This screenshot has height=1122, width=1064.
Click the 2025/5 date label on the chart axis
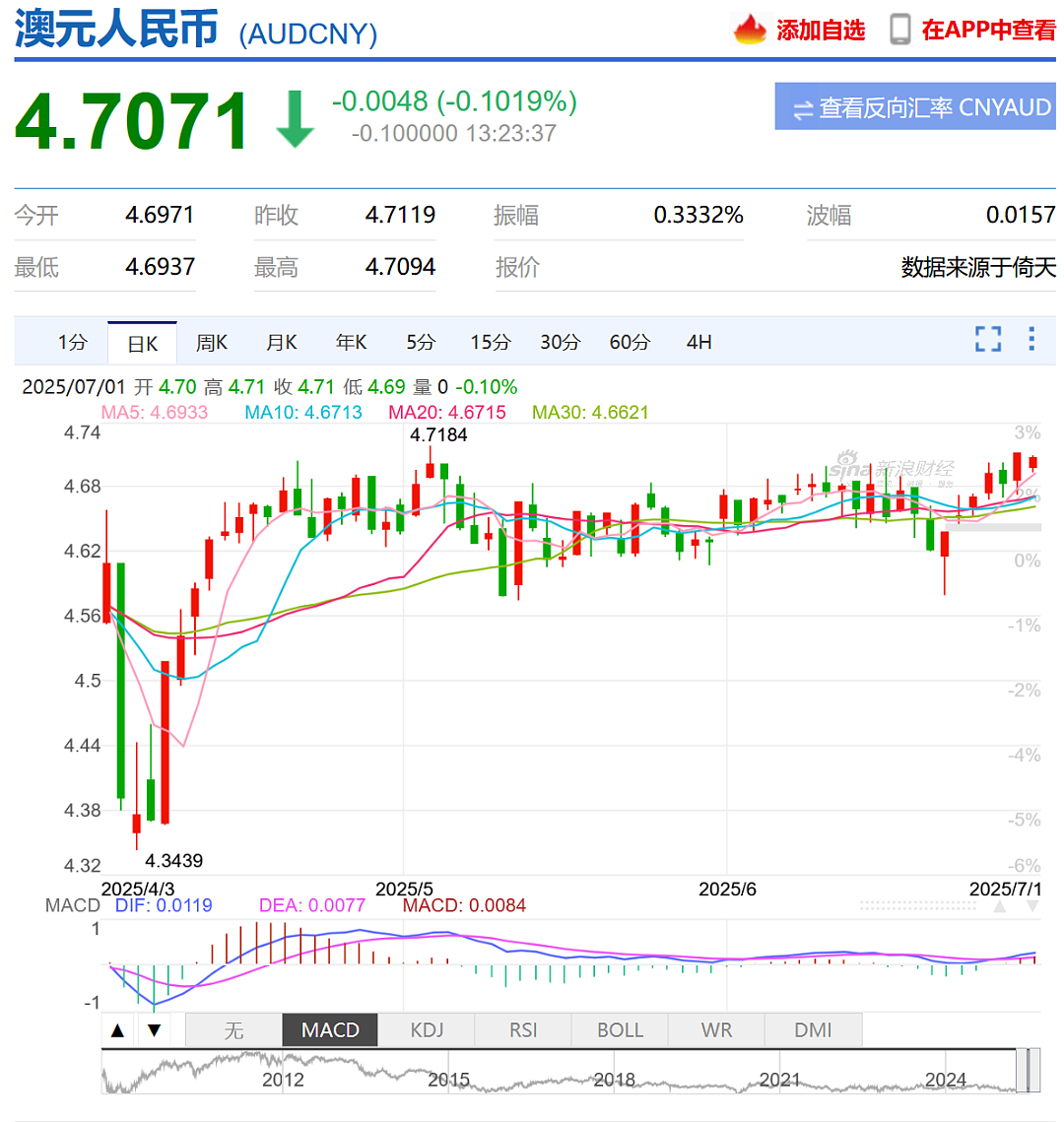404,890
